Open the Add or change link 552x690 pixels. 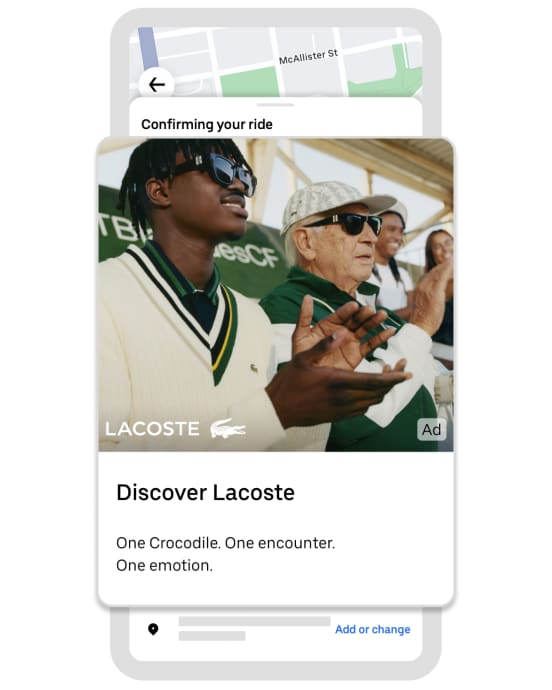click(372, 629)
